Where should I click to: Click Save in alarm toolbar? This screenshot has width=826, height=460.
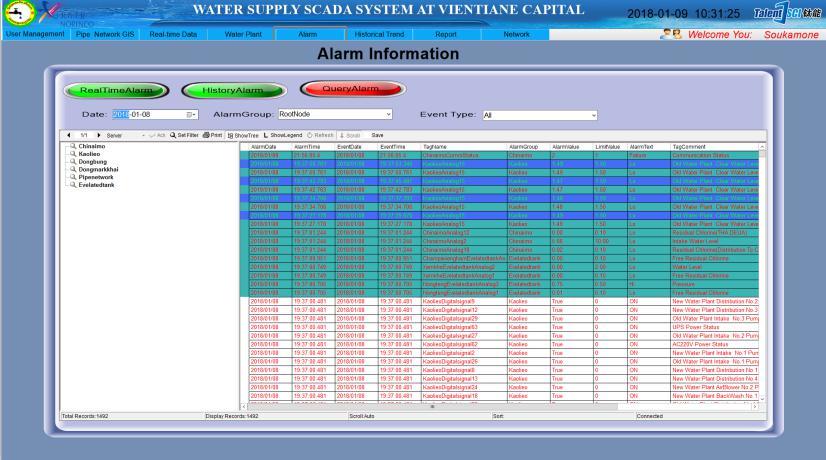pos(377,135)
